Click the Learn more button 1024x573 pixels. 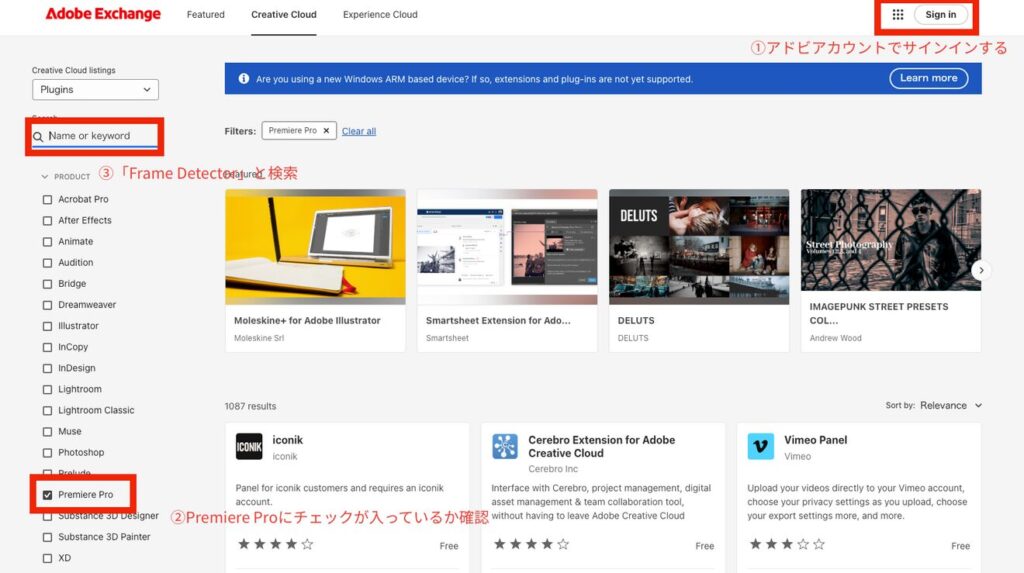coord(929,78)
